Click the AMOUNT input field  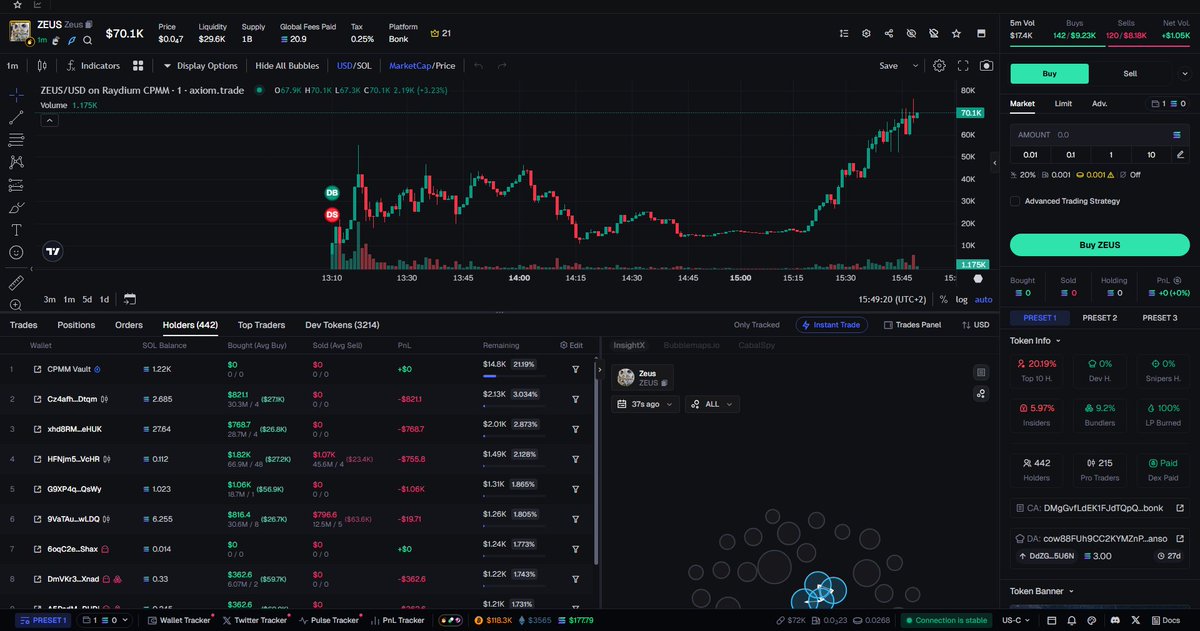[1100, 134]
